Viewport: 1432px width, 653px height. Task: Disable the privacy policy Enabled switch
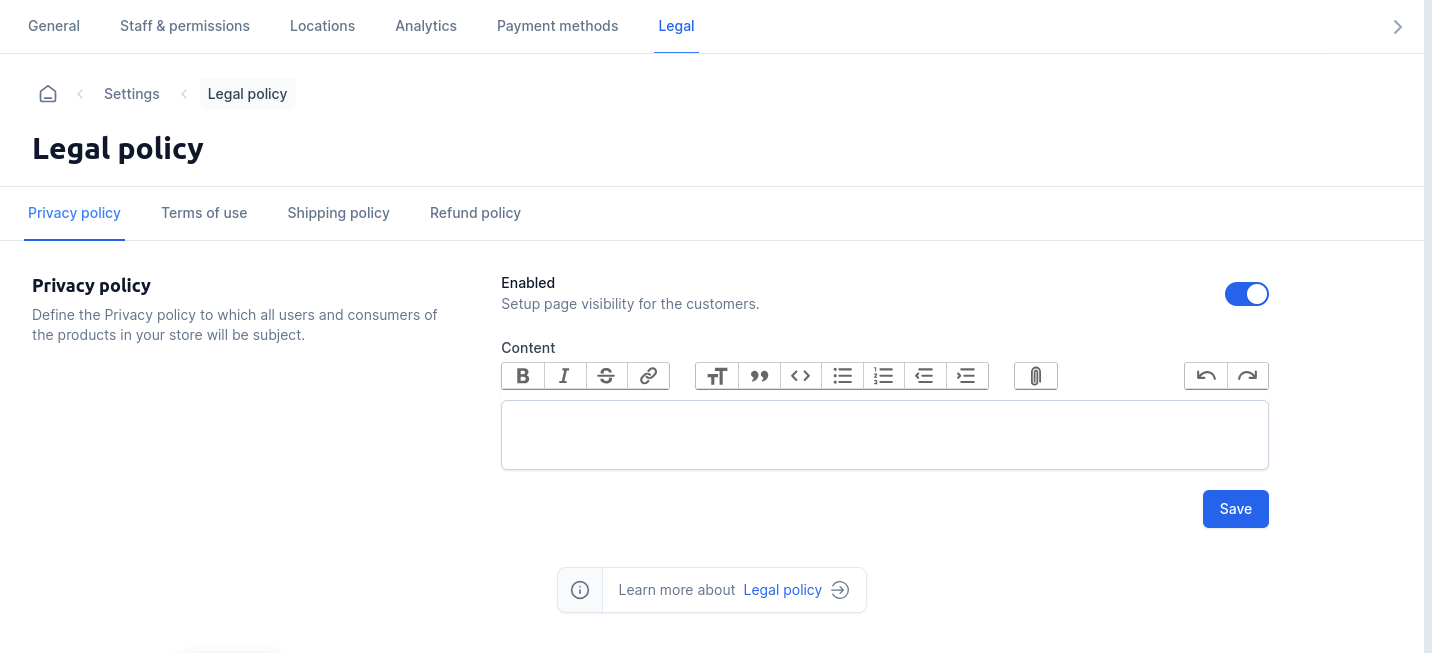[1246, 294]
